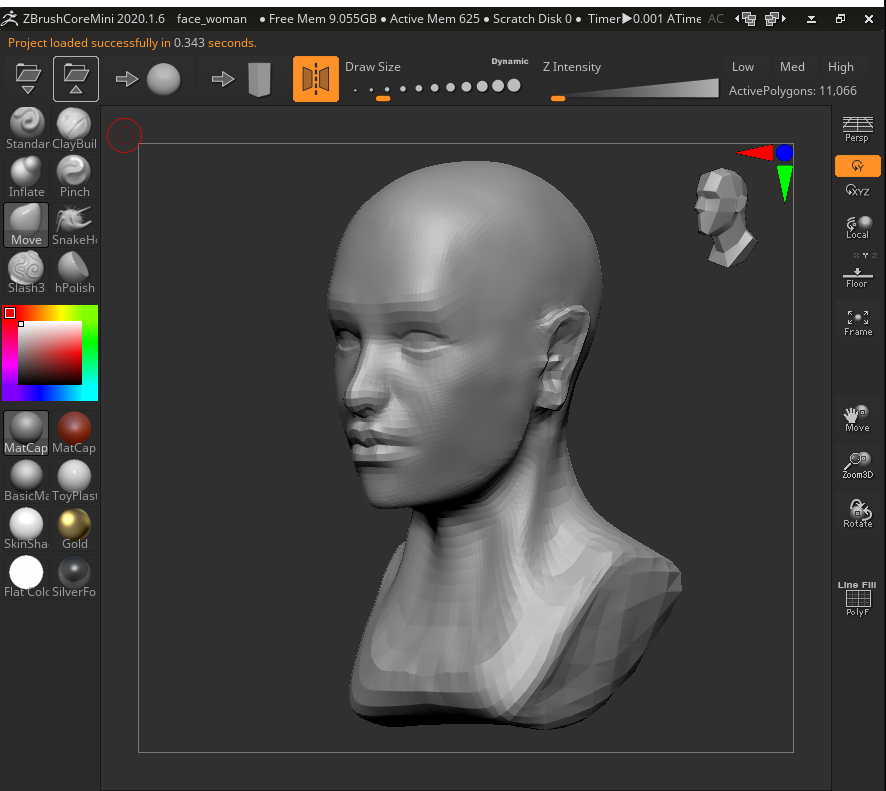
Task: Set mesh resolution to High
Action: click(841, 67)
